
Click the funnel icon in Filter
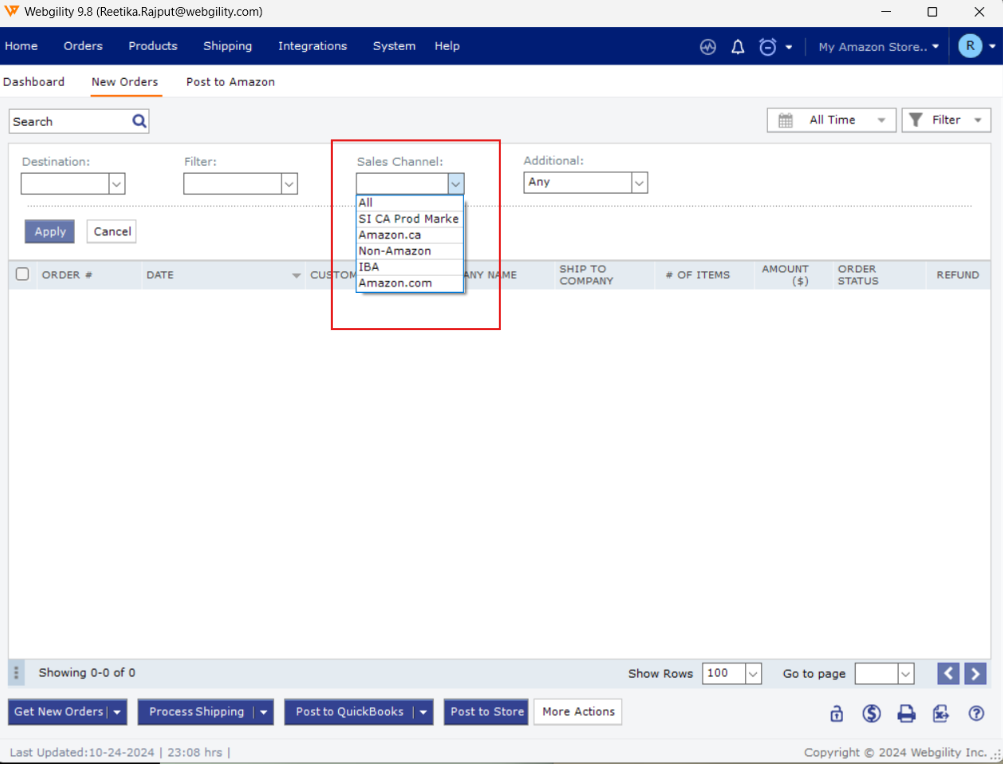tap(915, 120)
